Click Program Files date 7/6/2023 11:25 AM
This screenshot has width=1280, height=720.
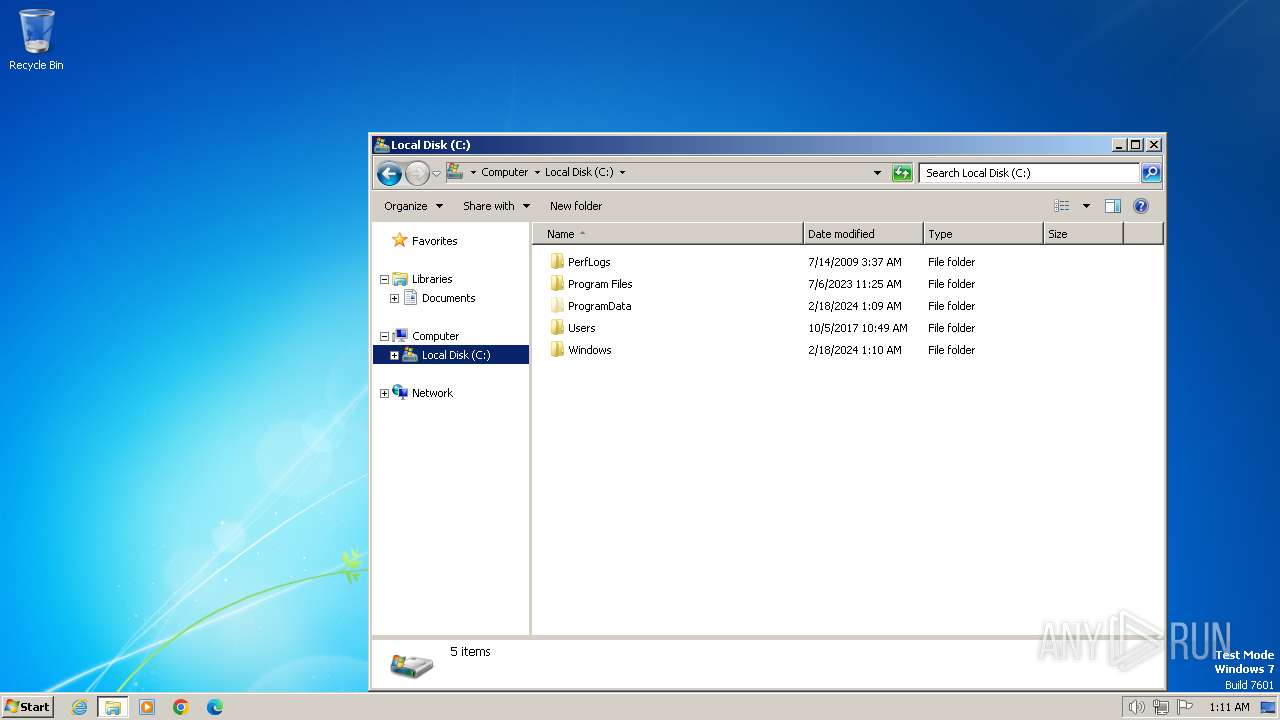(855, 284)
